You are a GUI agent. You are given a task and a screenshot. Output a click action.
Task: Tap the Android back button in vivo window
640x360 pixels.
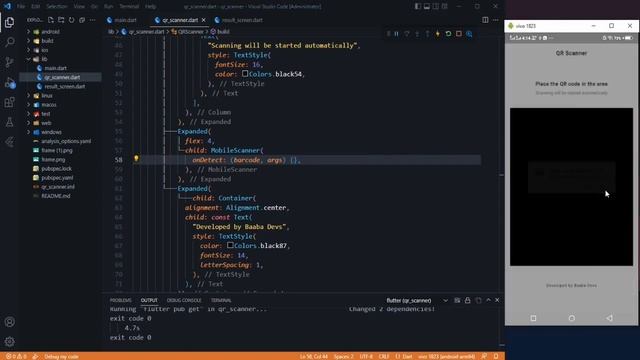pyautogui.click(x=609, y=318)
